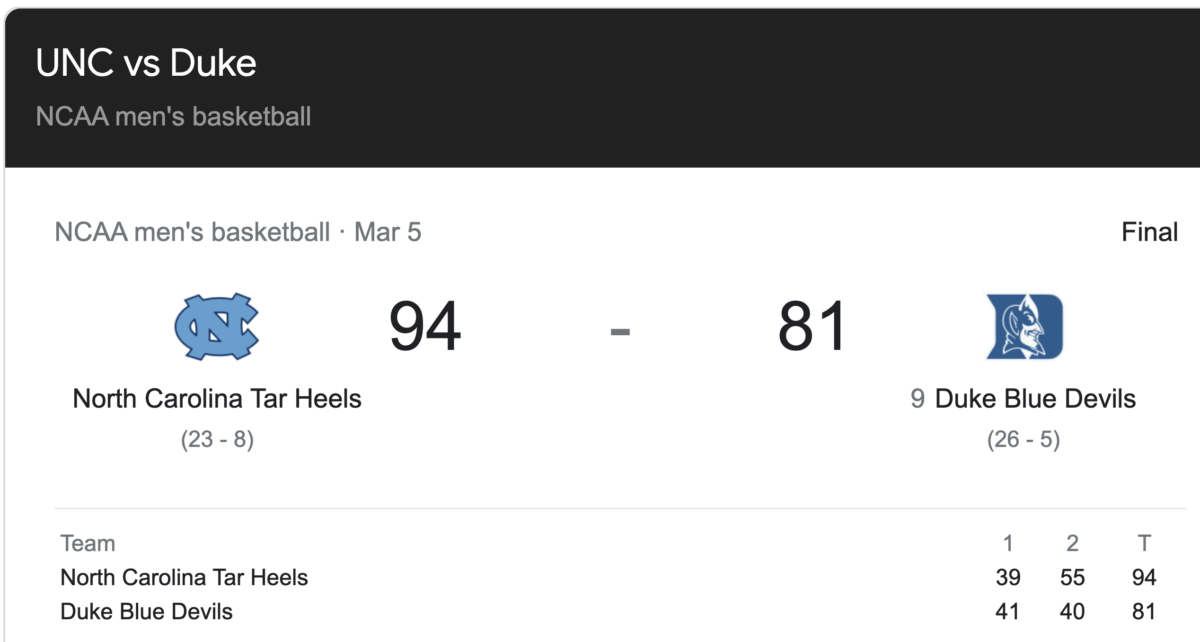Click the Blue Devils record (26 - 5)
Image resolution: width=1200 pixels, height=642 pixels.
pos(1023,440)
